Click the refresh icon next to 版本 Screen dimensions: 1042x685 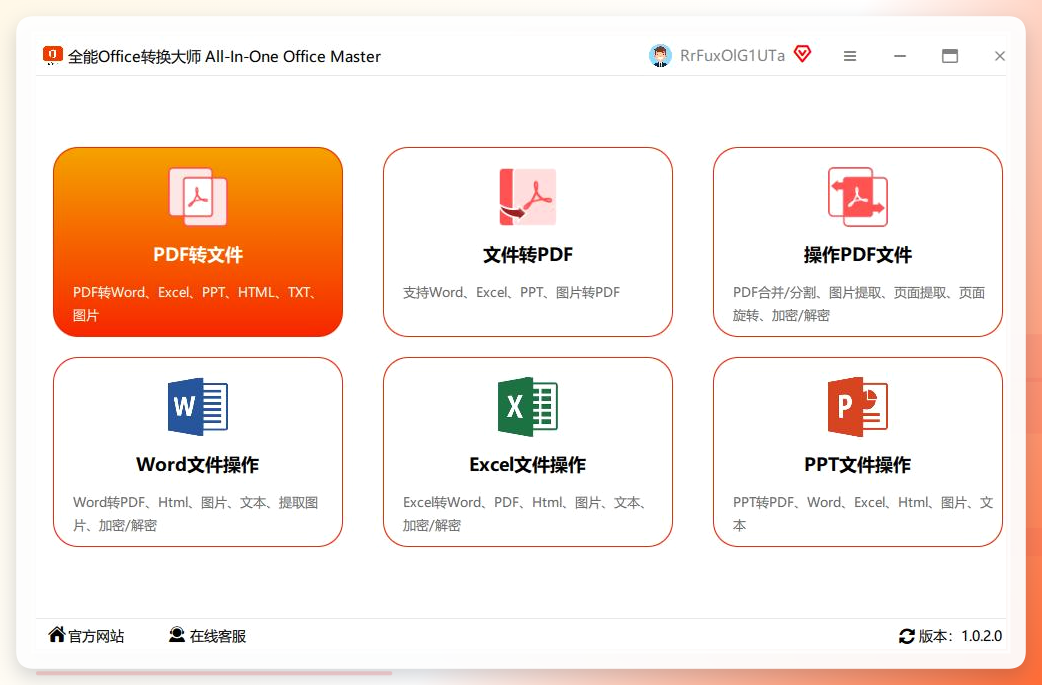(906, 636)
